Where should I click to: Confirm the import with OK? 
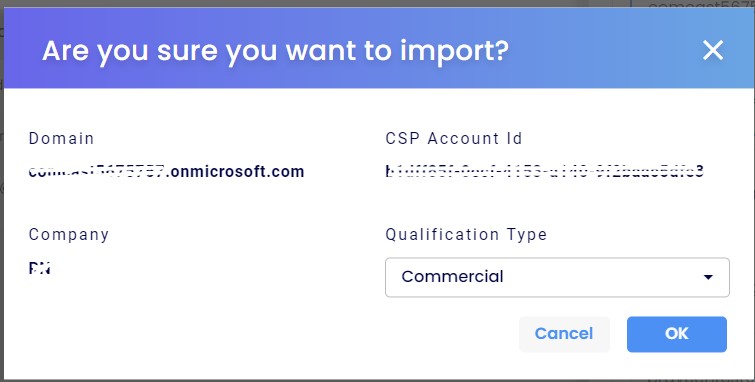click(x=677, y=334)
